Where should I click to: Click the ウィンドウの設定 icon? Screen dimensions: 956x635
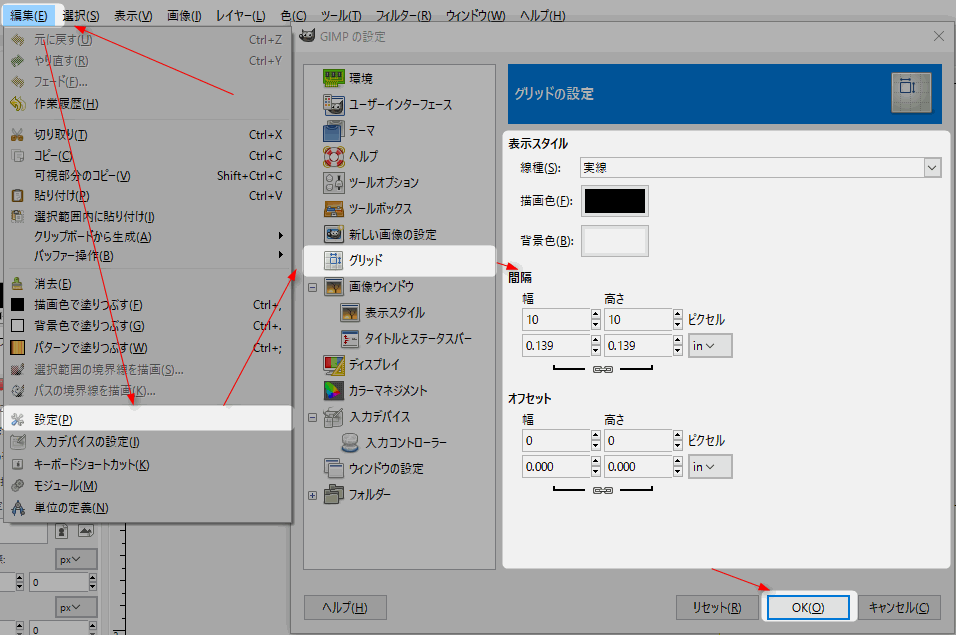334,469
